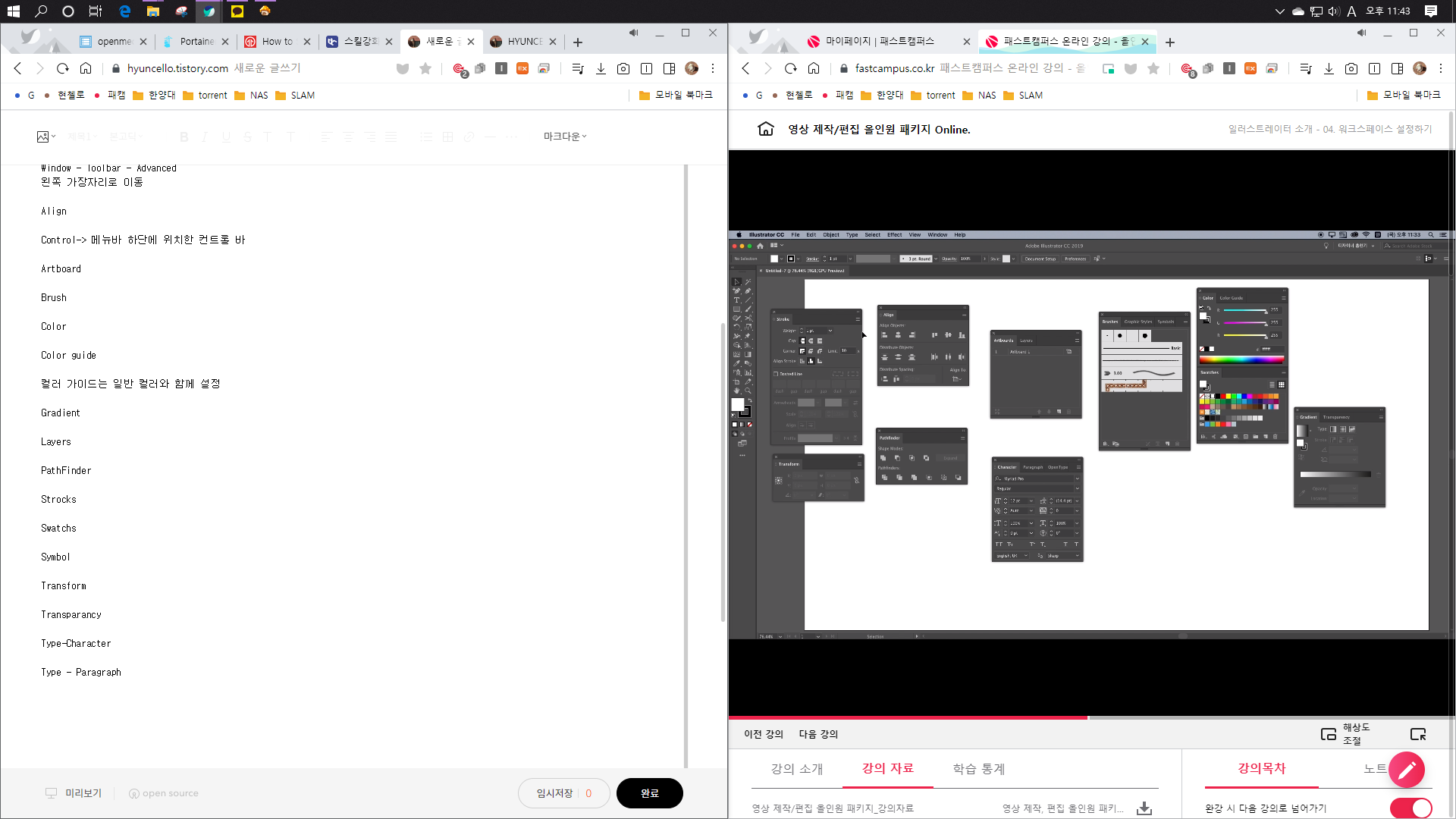Download the lecture materials file
The width and height of the screenshot is (1456, 819).
(1144, 808)
